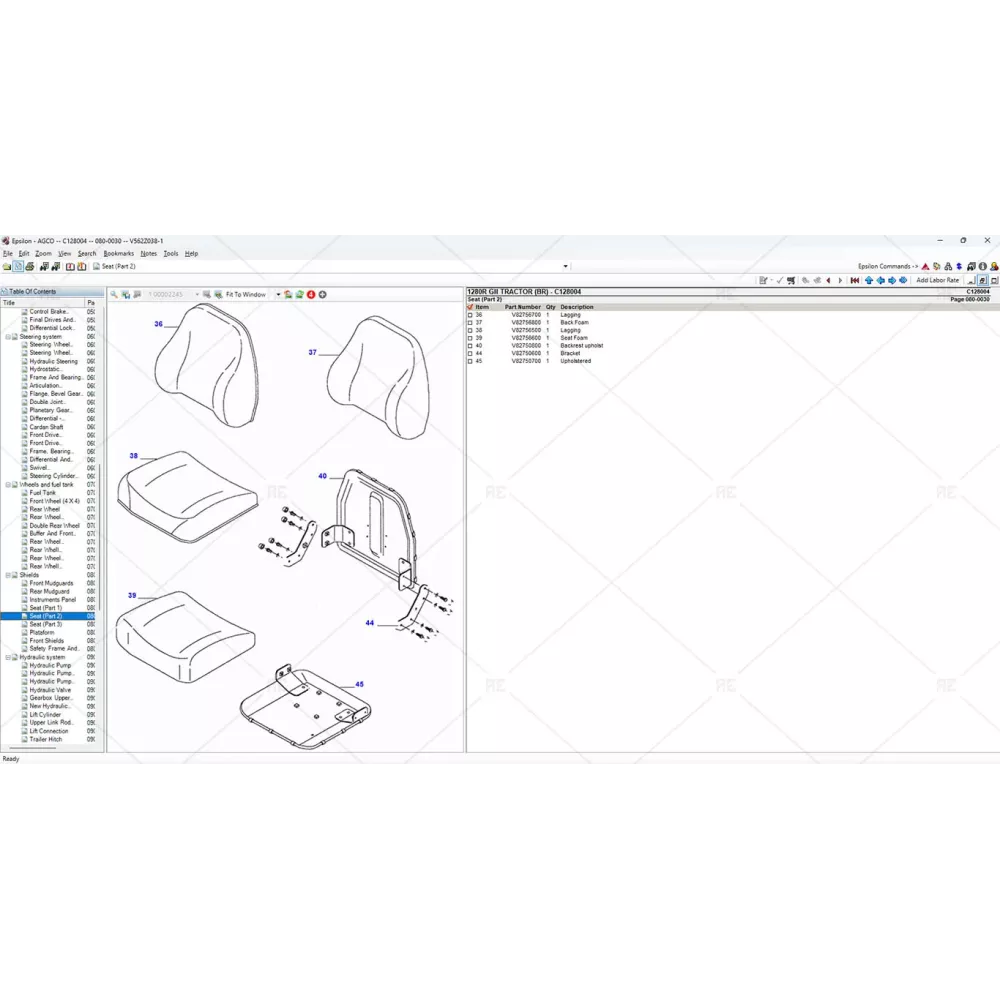Image resolution: width=1000 pixels, height=1000 pixels.
Task: Click the blue up arrow navigation icon
Action: coord(868,281)
